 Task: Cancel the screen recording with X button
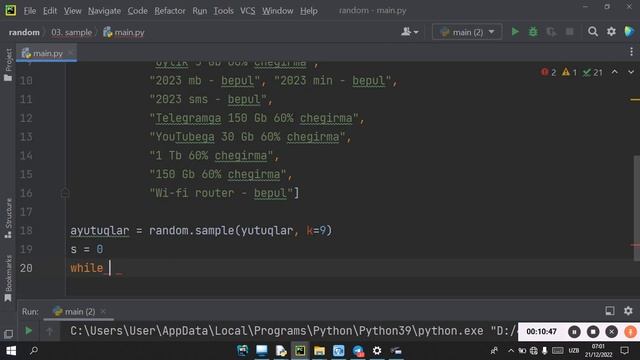(611, 332)
